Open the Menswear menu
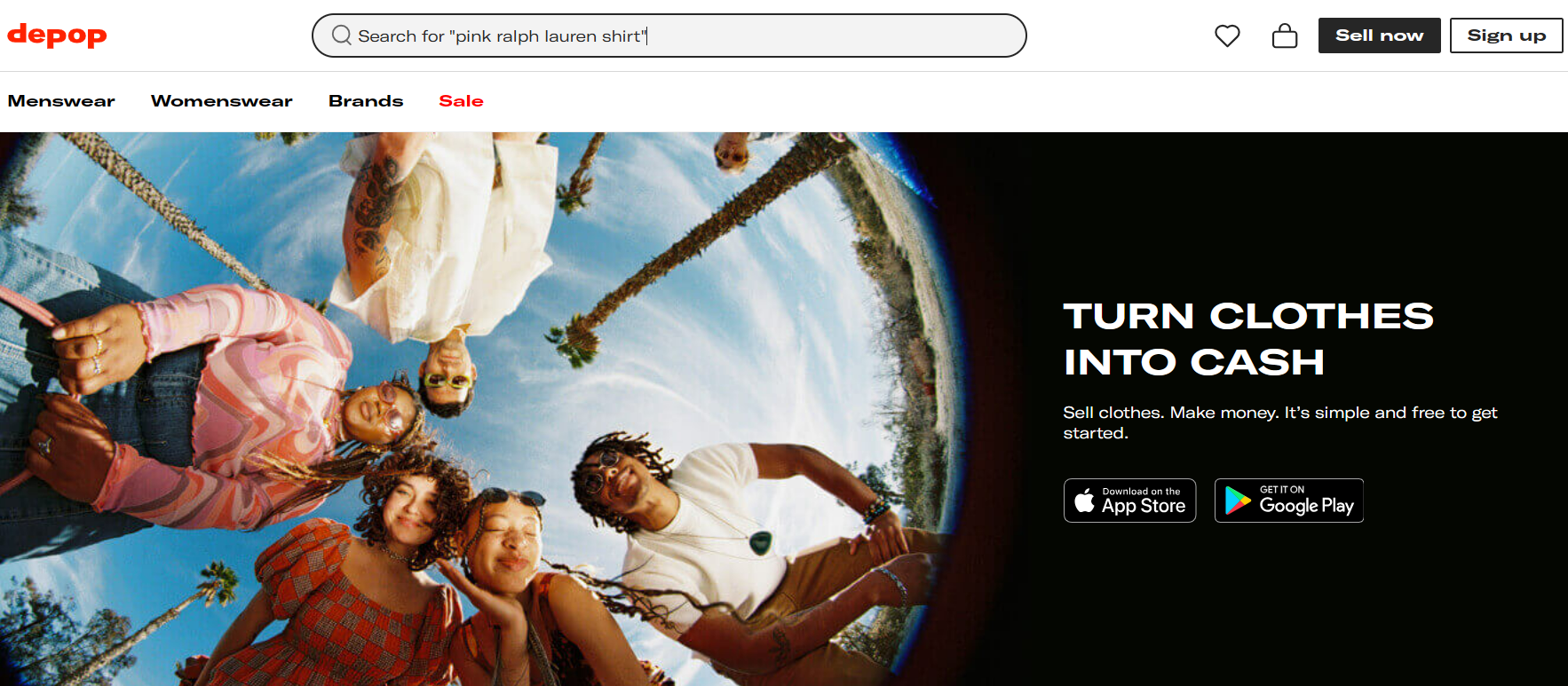1568x686 pixels. point(61,101)
